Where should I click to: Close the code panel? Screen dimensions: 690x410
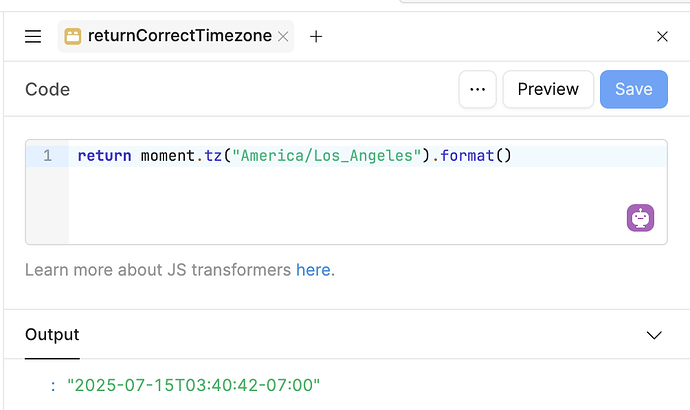coord(662,37)
